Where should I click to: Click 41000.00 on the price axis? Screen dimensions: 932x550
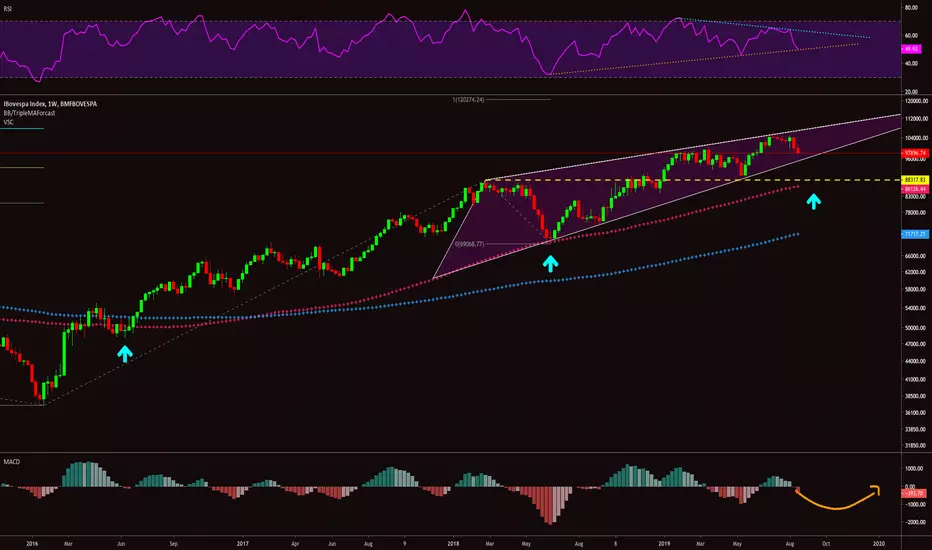916,379
